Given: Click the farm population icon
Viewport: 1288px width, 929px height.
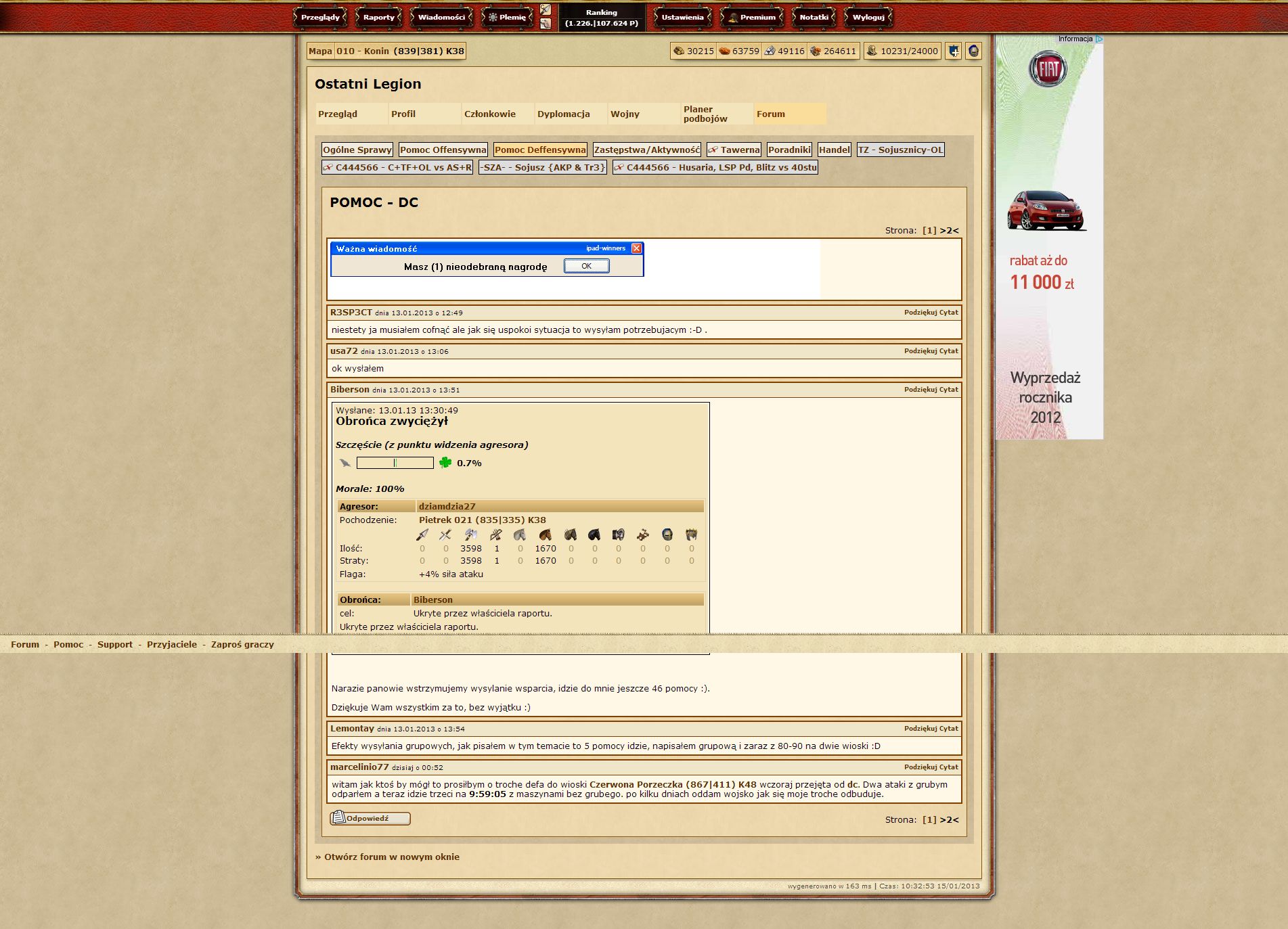Looking at the screenshot, I should 872,51.
